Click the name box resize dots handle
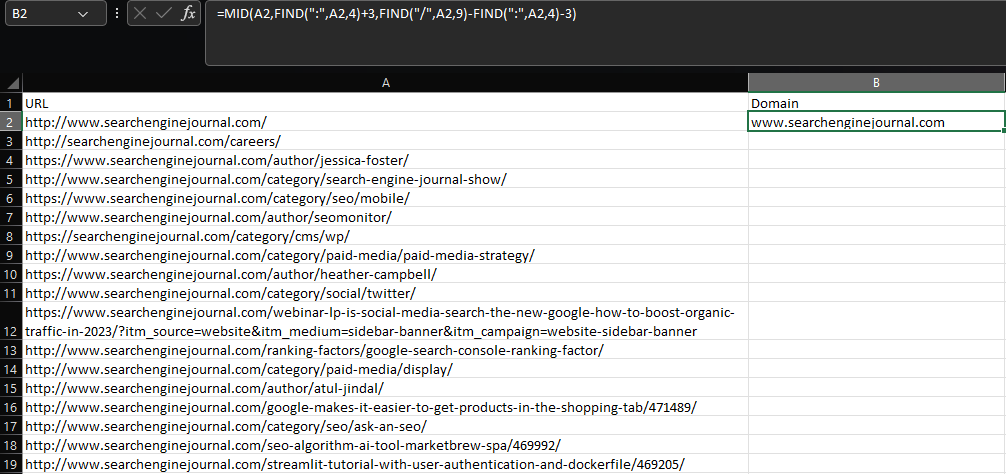This screenshot has height=474, width=1006. [118, 15]
